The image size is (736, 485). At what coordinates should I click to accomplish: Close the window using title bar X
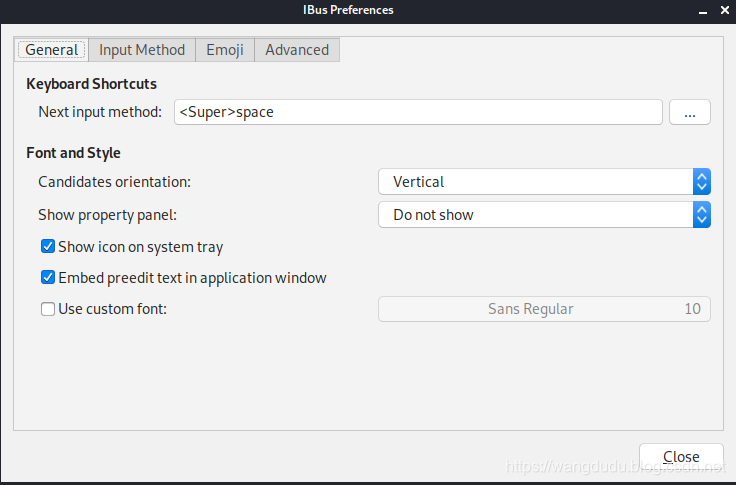coord(725,10)
